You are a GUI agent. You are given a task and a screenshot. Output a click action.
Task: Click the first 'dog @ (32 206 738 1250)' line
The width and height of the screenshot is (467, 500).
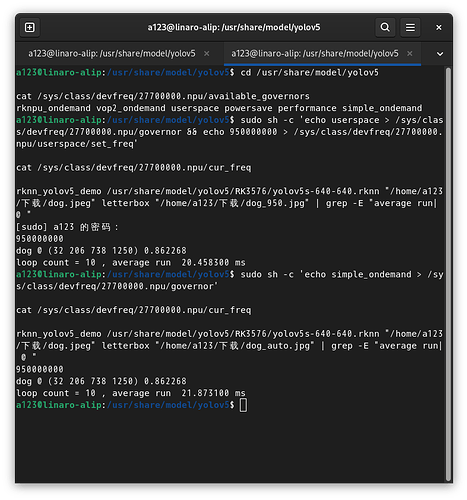(x=101, y=251)
